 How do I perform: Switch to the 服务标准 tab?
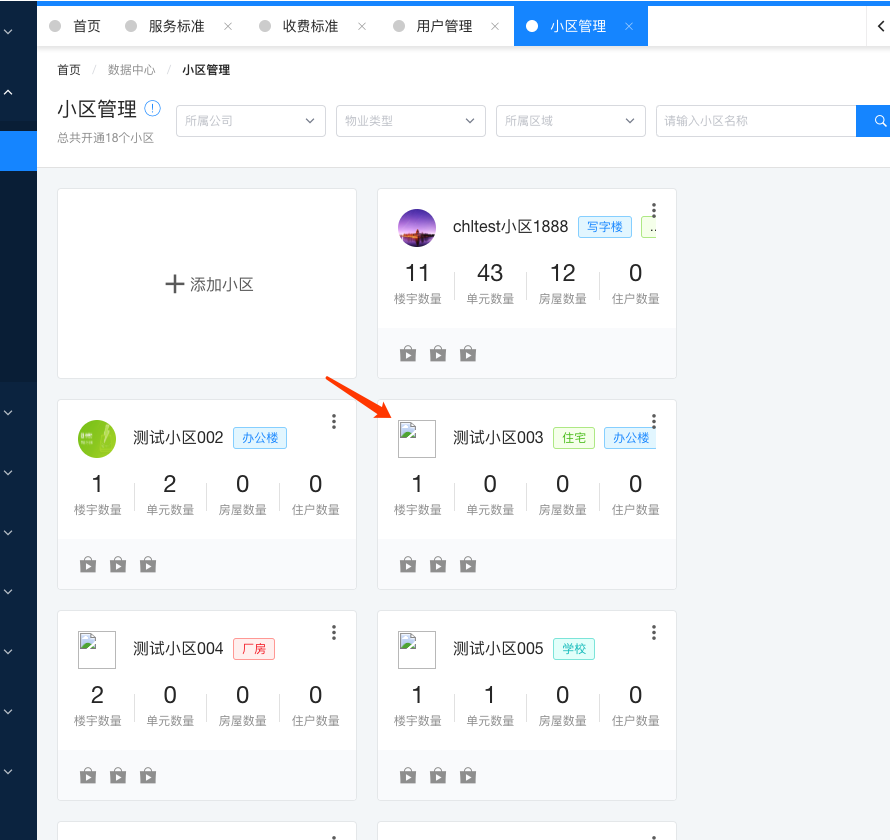(x=176, y=26)
